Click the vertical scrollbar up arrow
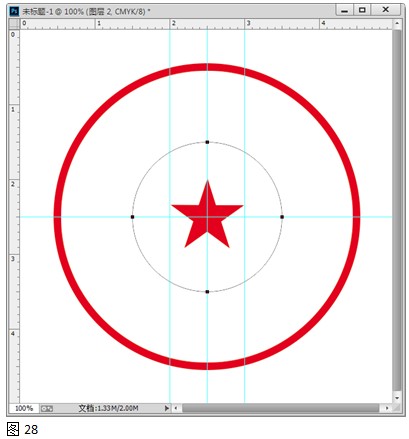This screenshot has height=439, width=409. click(397, 24)
